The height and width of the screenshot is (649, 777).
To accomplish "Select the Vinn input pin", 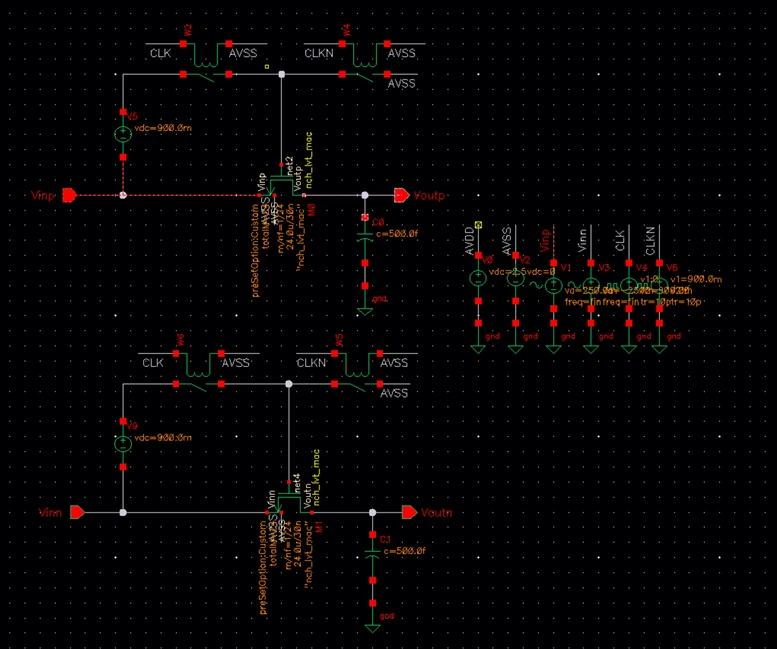I will (77, 512).
